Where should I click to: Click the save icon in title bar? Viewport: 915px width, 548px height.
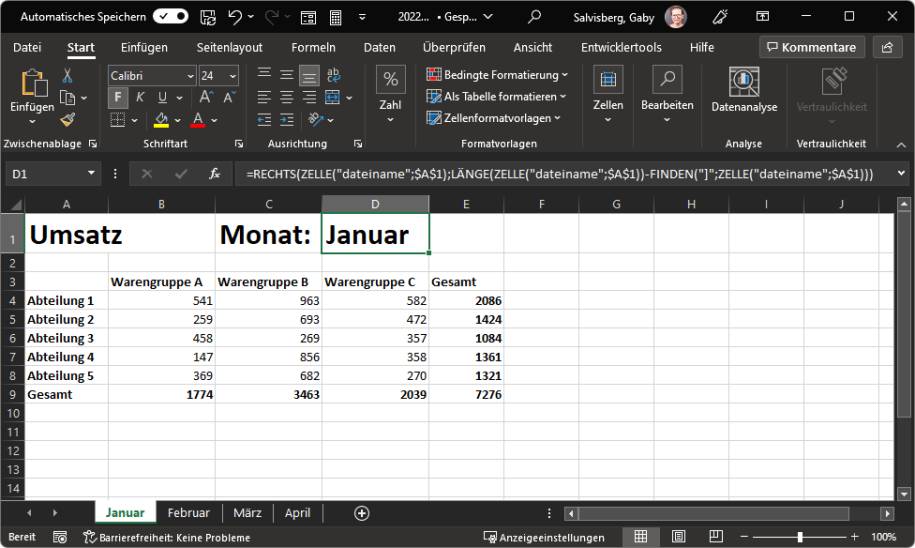[208, 17]
